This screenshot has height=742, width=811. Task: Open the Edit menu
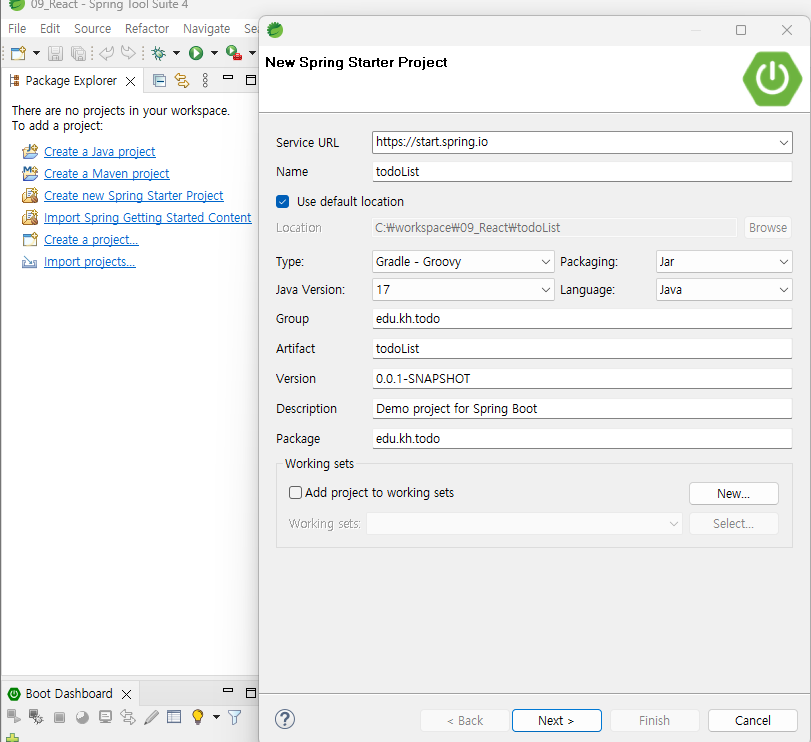click(50, 28)
